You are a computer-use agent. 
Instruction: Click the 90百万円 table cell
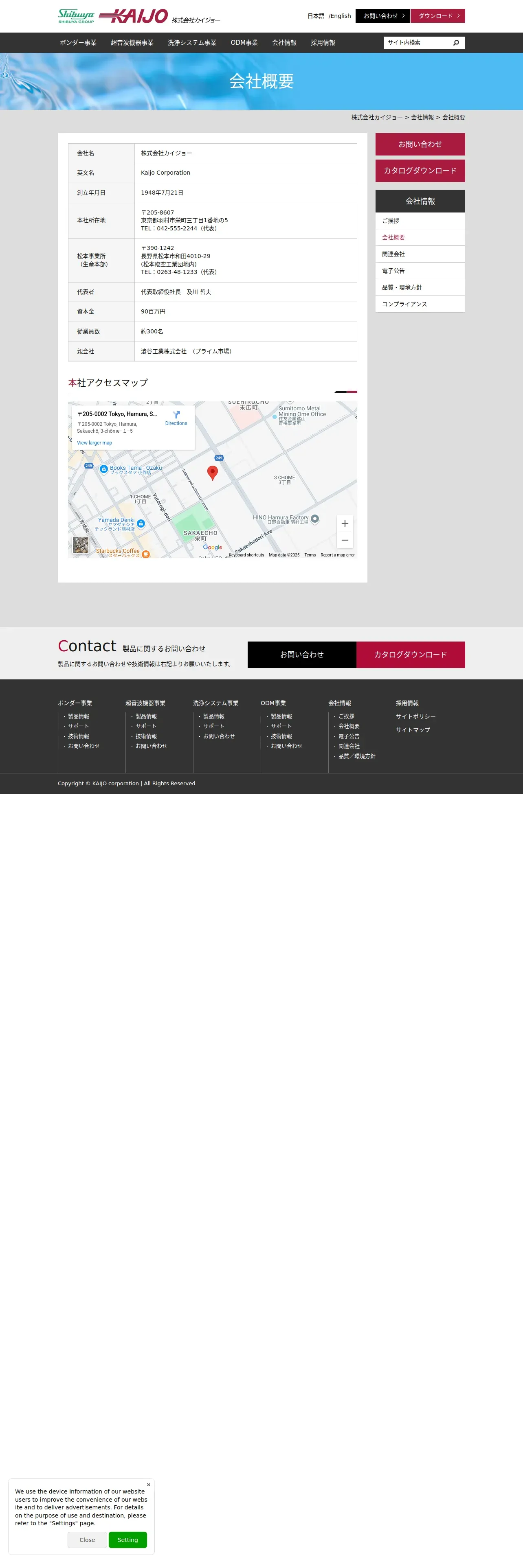click(245, 312)
